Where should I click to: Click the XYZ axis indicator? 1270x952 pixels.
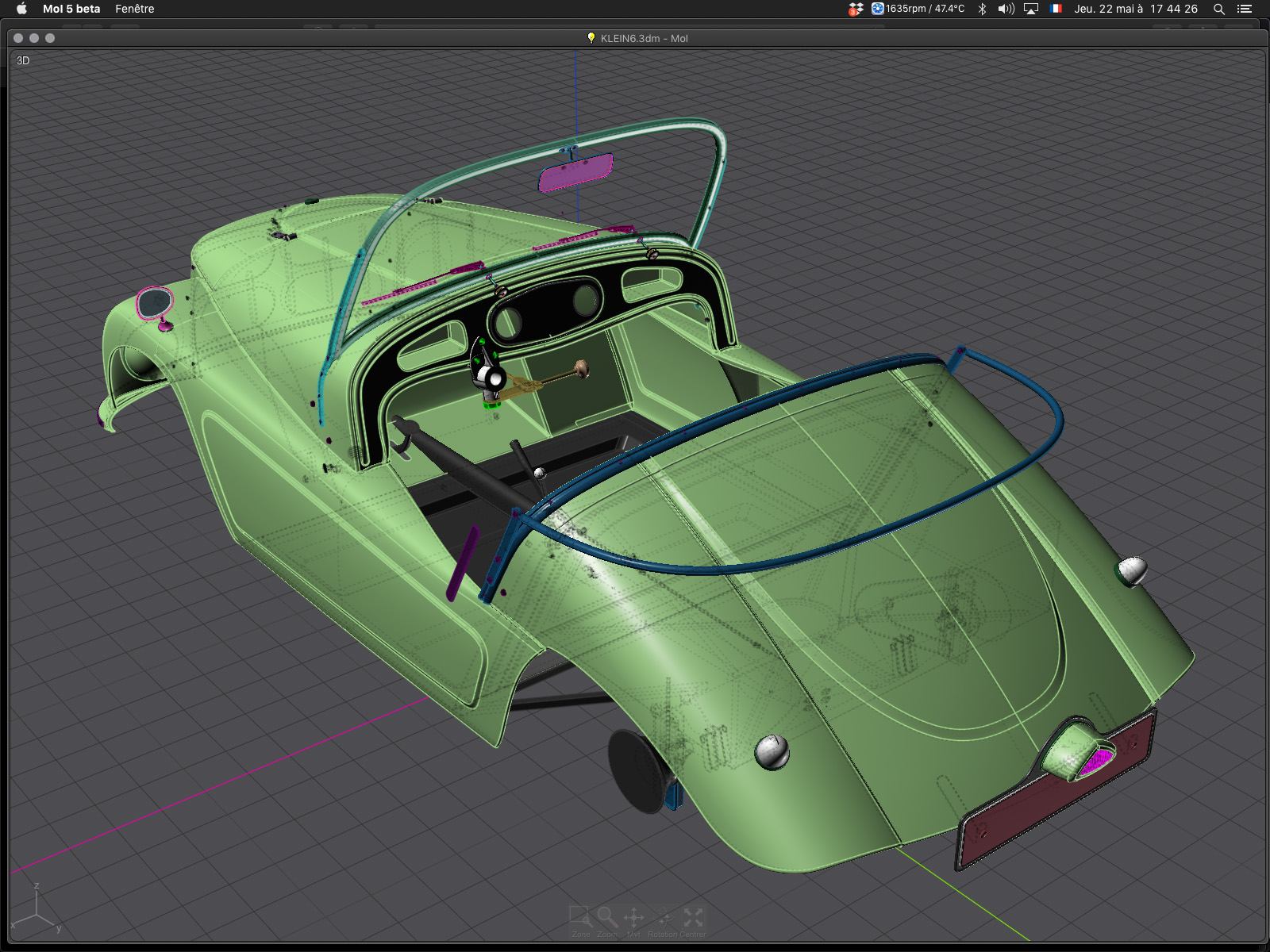coord(36,908)
